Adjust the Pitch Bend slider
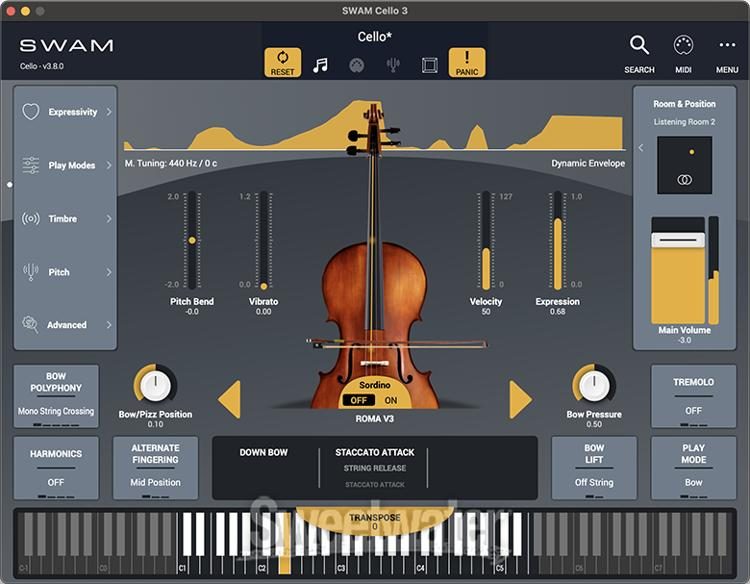 192,240
